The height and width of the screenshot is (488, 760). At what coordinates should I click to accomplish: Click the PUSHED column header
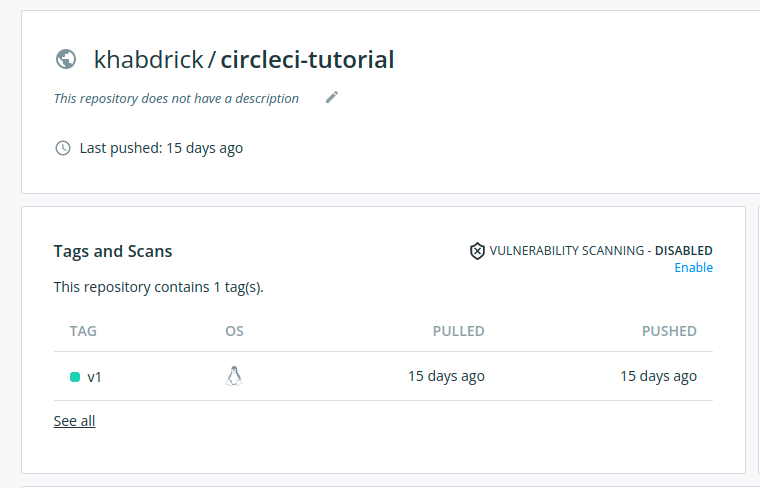pyautogui.click(x=669, y=331)
